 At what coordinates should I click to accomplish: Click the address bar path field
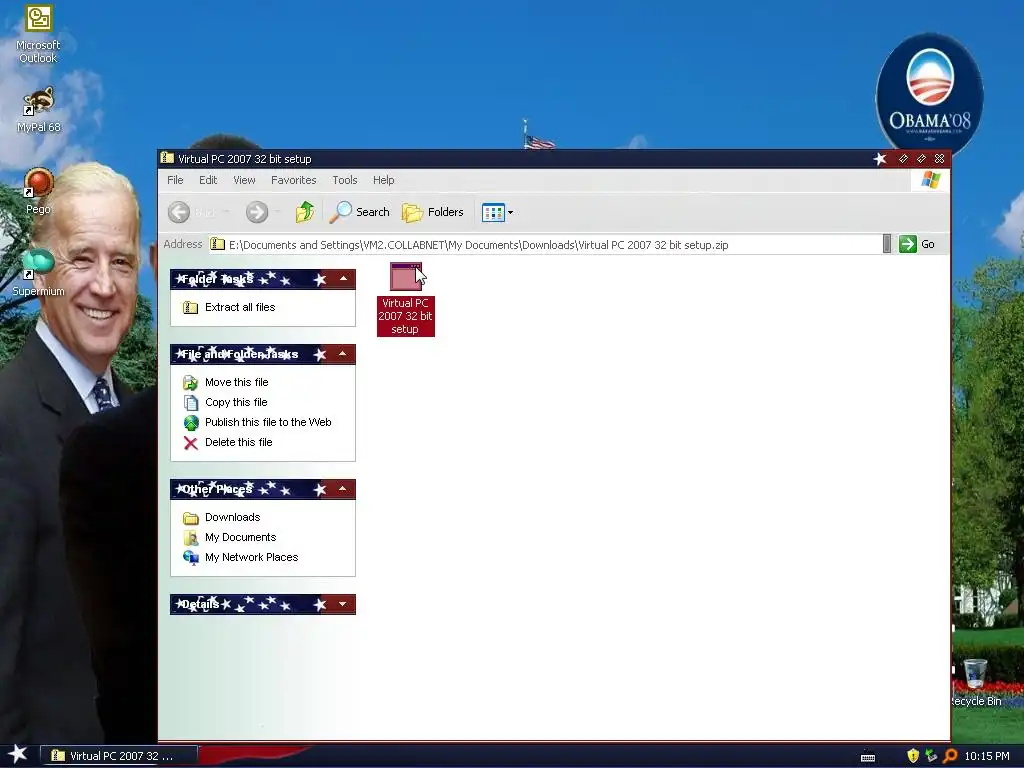545,245
